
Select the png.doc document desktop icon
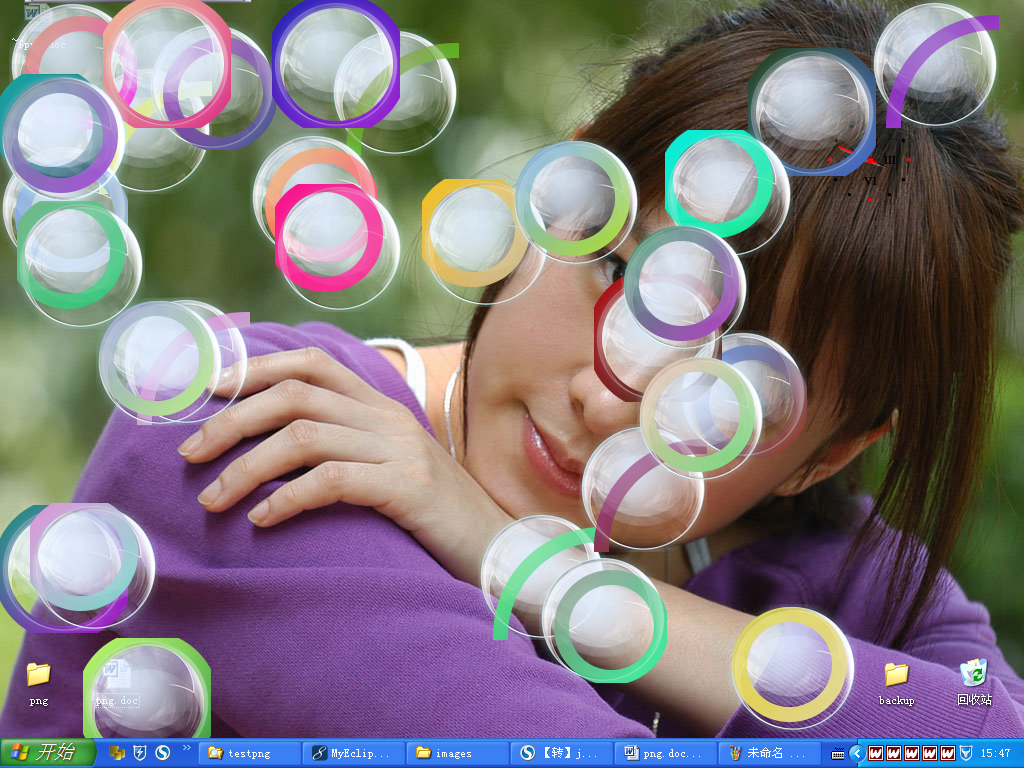(117, 683)
